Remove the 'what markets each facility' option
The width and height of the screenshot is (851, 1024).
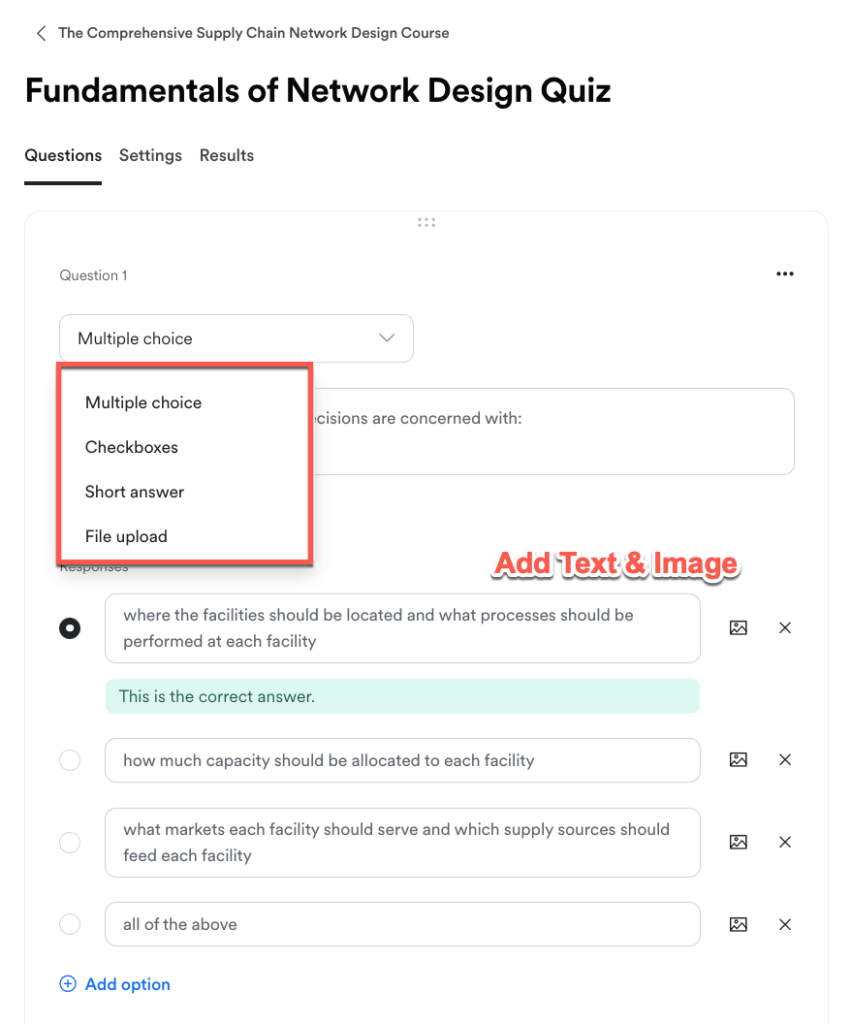[x=785, y=842]
